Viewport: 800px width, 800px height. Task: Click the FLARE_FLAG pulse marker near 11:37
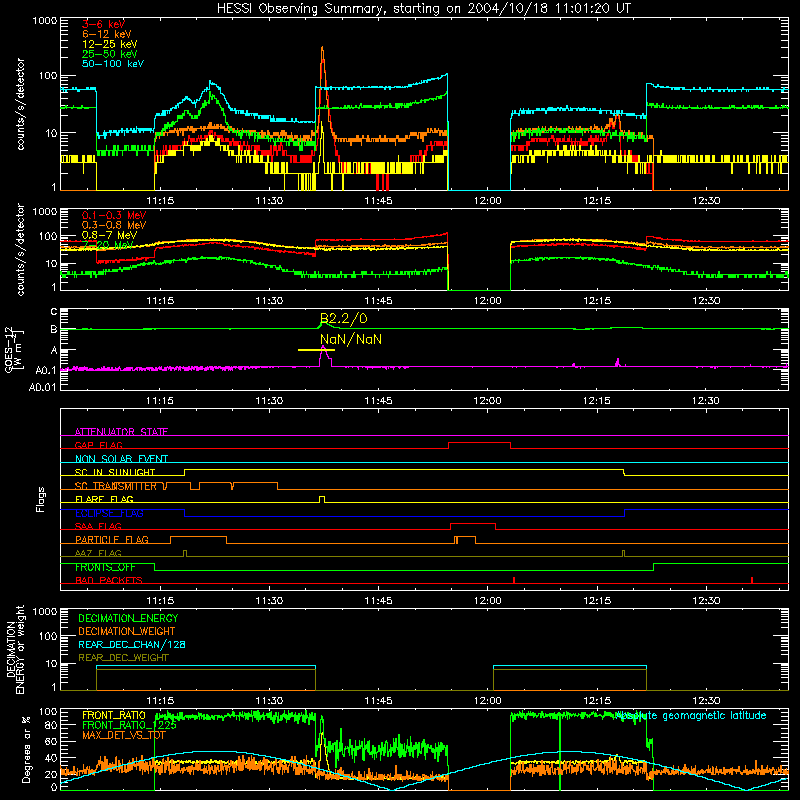(x=322, y=498)
